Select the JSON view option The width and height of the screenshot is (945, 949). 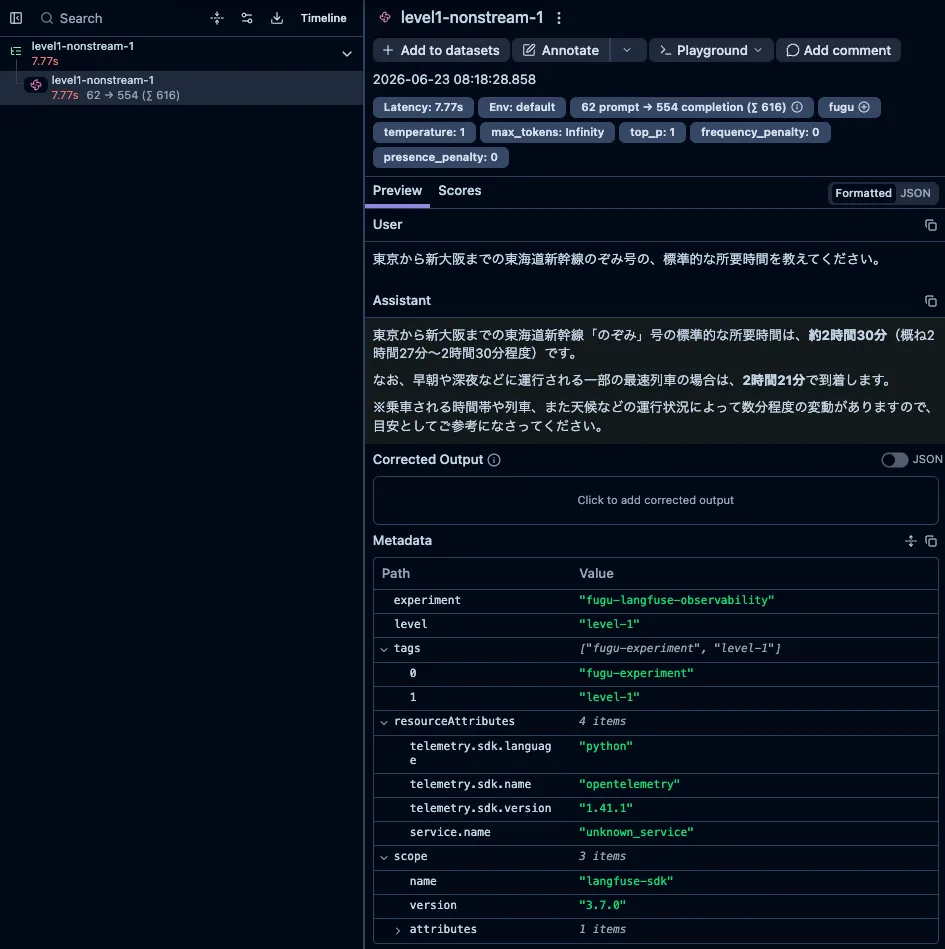click(x=915, y=193)
